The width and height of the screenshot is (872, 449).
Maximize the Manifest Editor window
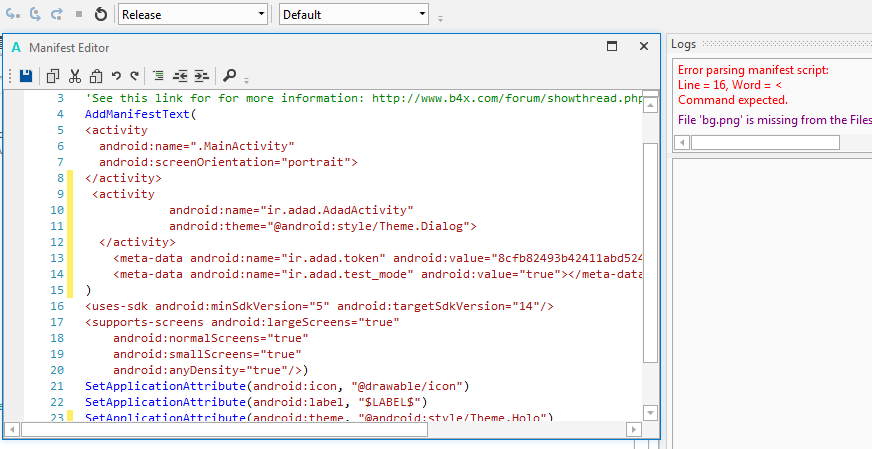tap(612, 46)
